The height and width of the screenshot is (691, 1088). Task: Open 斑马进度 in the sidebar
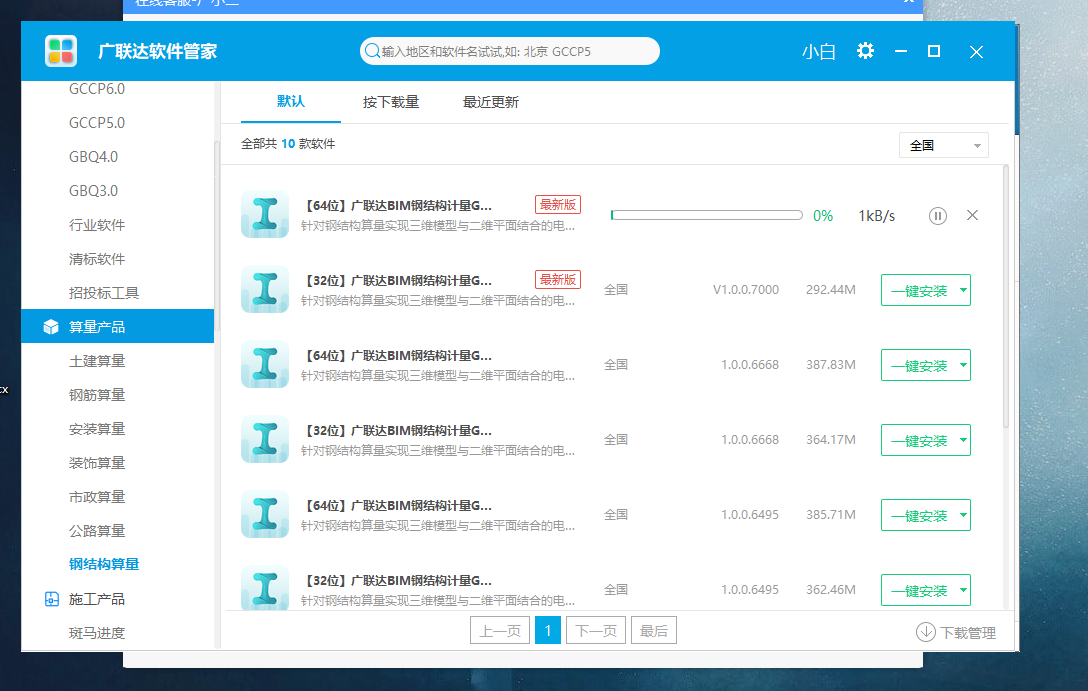(96, 633)
